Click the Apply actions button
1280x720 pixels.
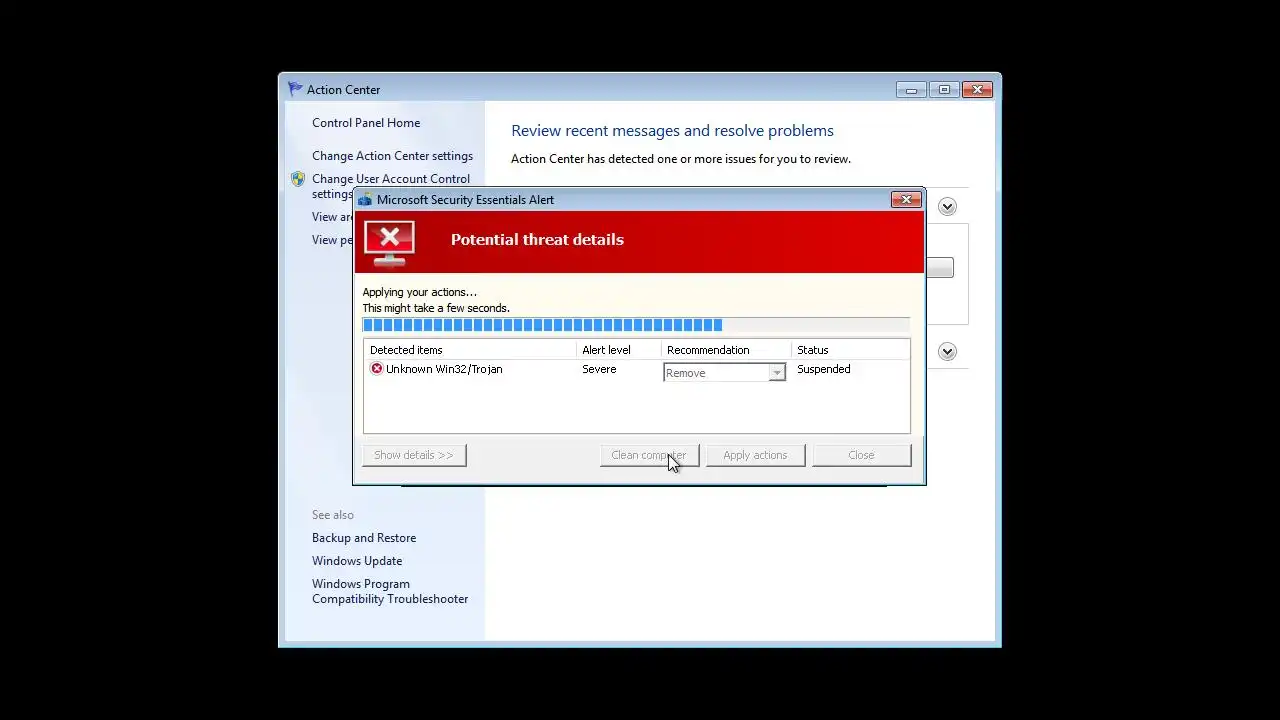coord(755,455)
